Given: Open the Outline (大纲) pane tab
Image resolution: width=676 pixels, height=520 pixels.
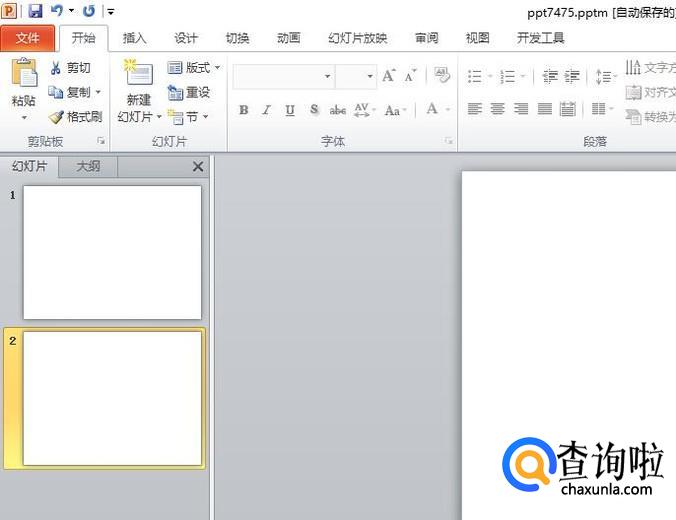Looking at the screenshot, I should pyautogui.click(x=88, y=167).
